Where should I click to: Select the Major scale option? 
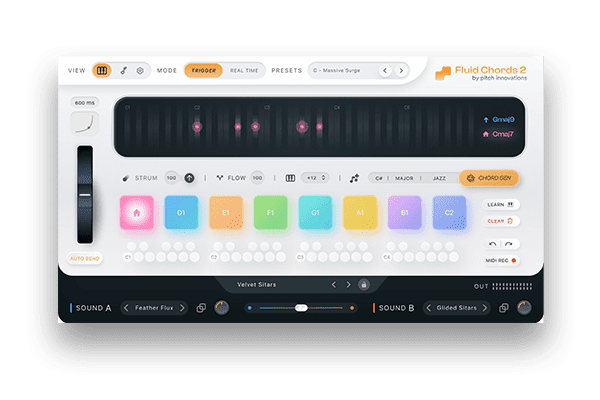pyautogui.click(x=404, y=178)
